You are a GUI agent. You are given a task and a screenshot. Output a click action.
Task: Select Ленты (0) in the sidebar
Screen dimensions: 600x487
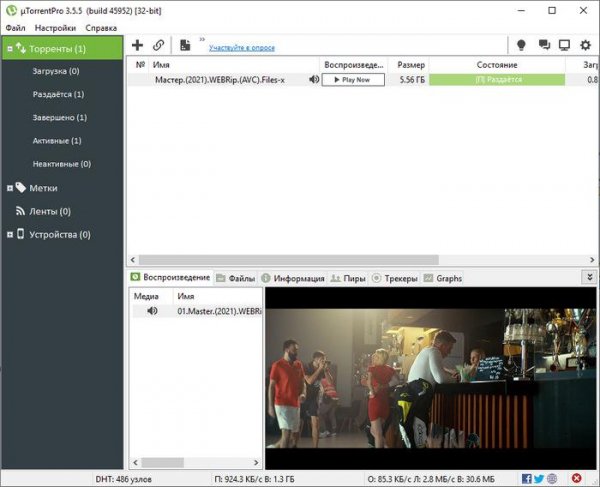click(50, 211)
